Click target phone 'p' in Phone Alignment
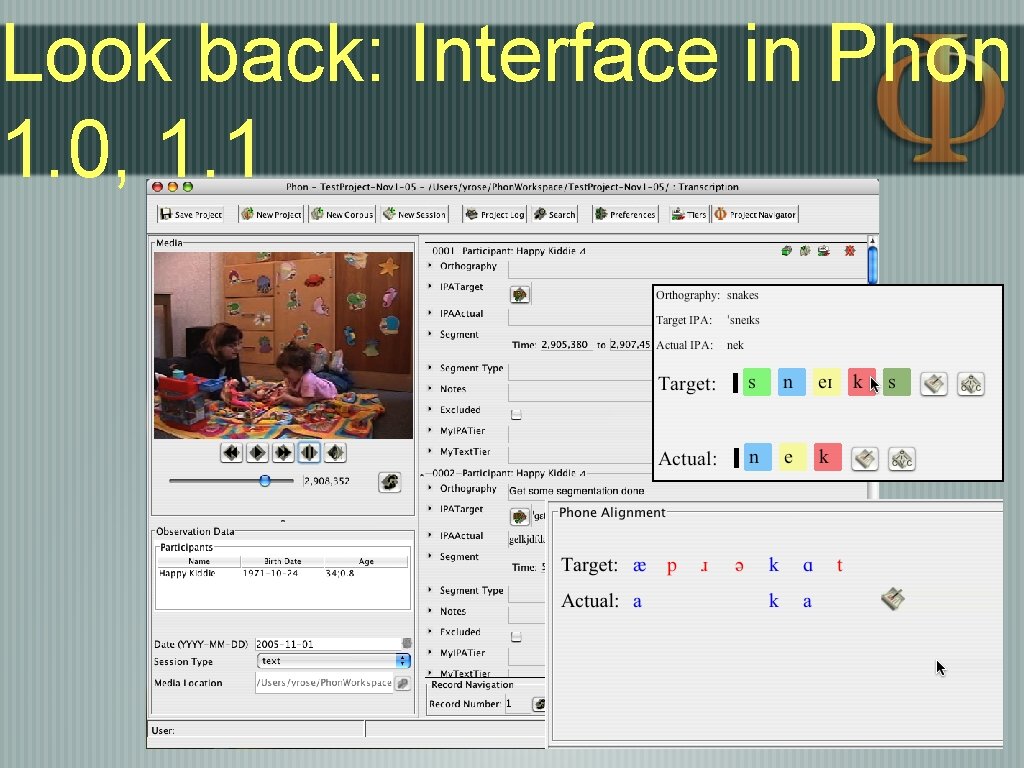The image size is (1024, 768). tap(671, 566)
